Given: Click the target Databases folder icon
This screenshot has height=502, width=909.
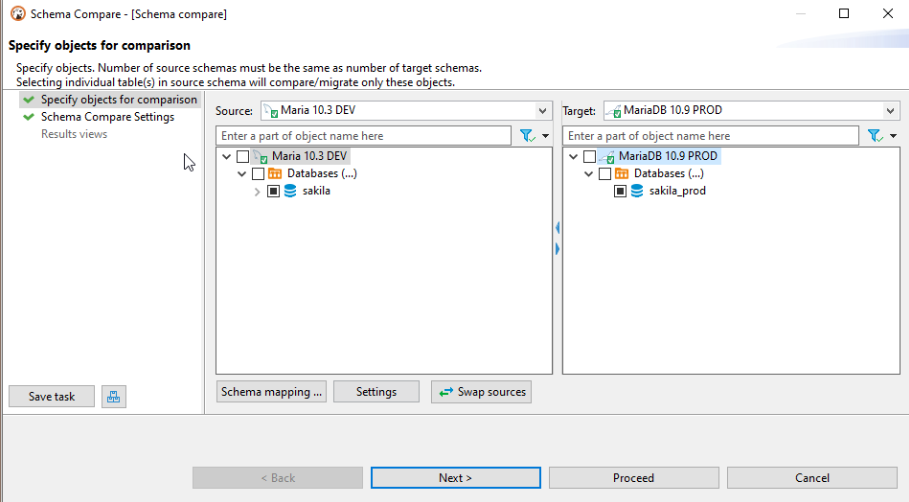Looking at the screenshot, I should (x=622, y=174).
